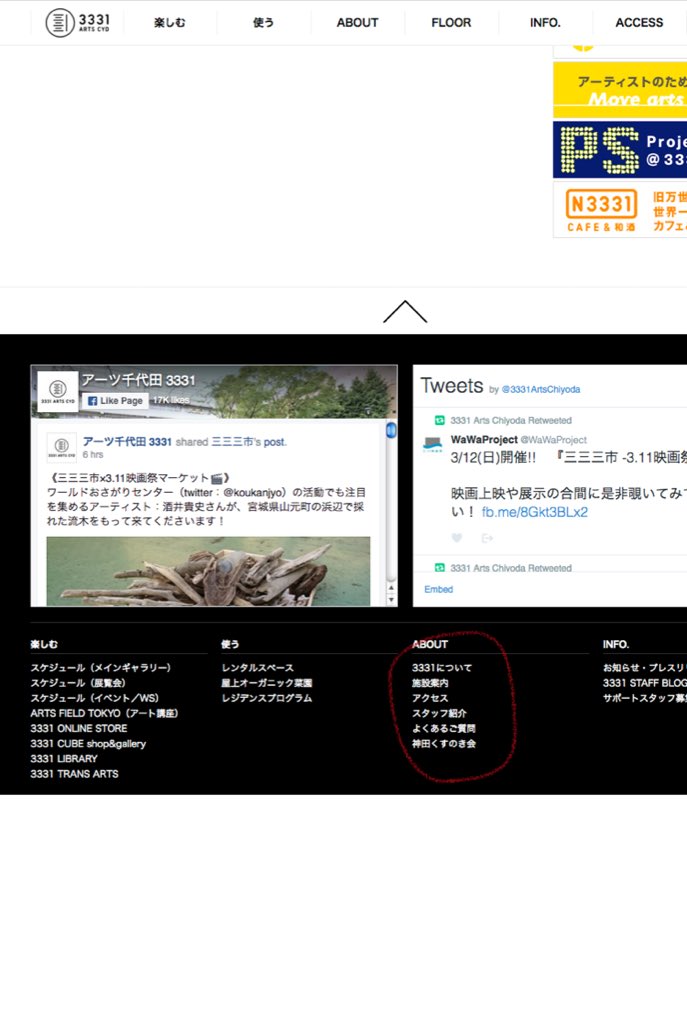687x1024 pixels.
Task: Click the Facebook widget scroll down arrow
Action: (391, 600)
